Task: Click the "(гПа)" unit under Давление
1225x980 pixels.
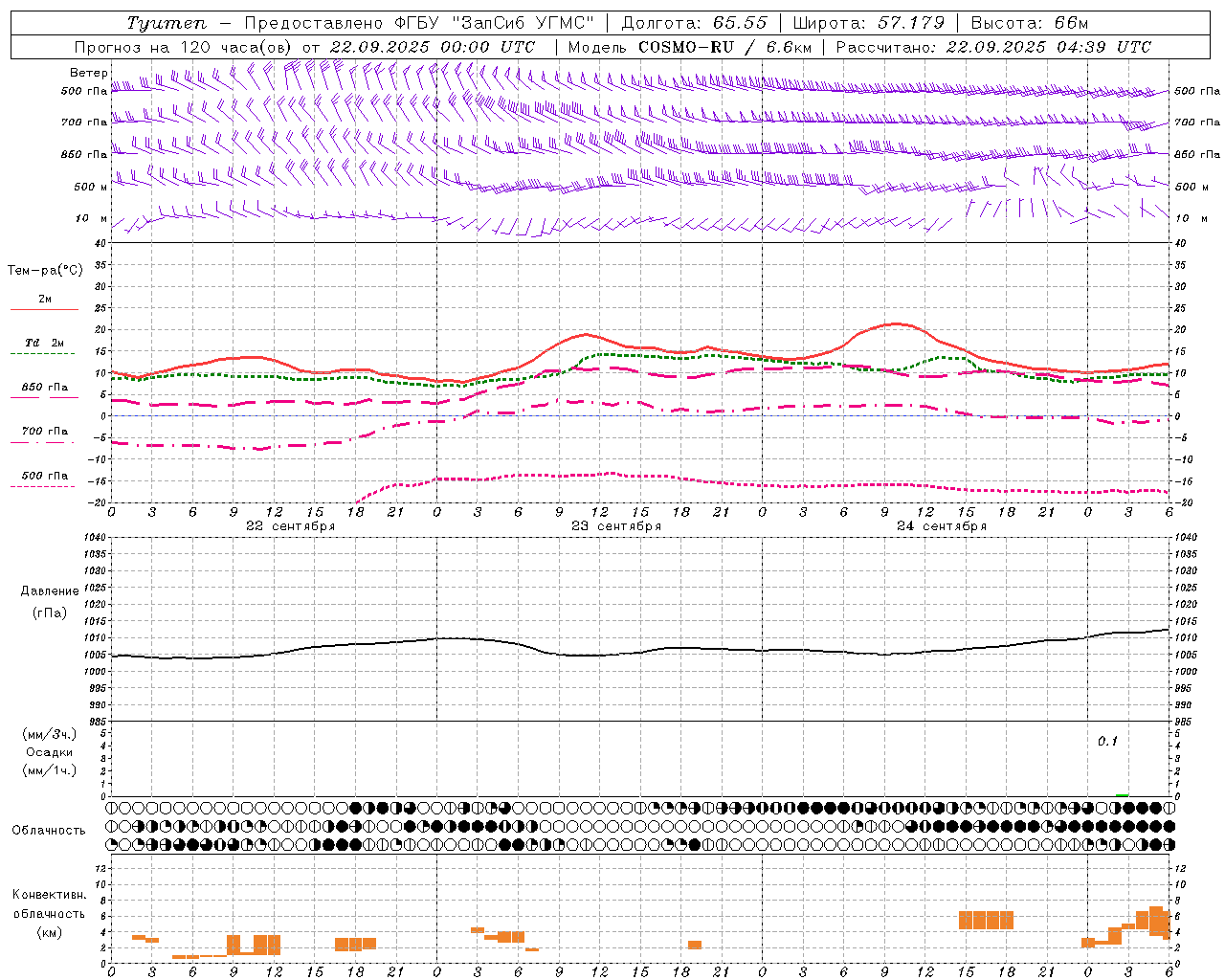Action: click(x=50, y=613)
